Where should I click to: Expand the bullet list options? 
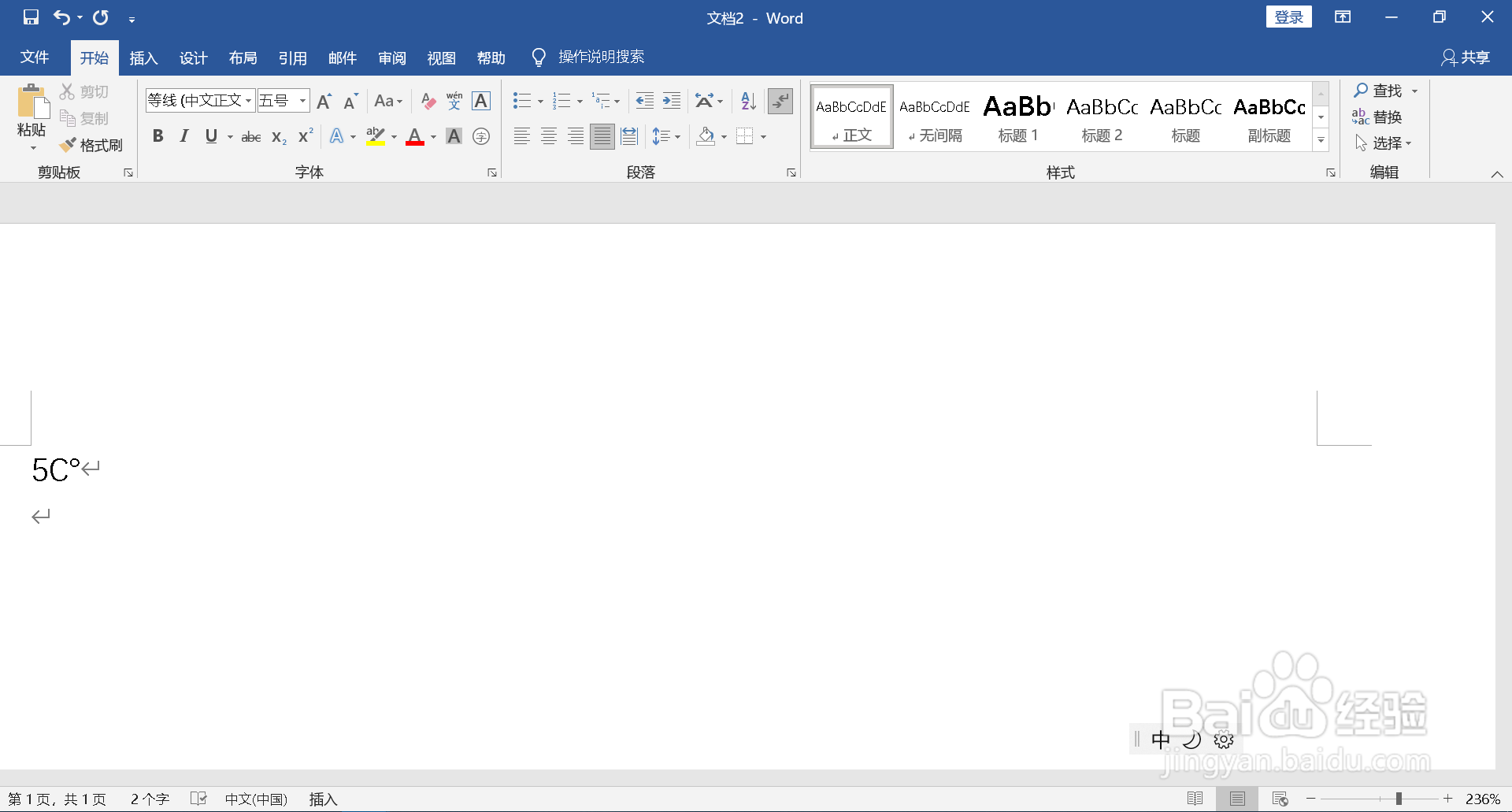(540, 101)
